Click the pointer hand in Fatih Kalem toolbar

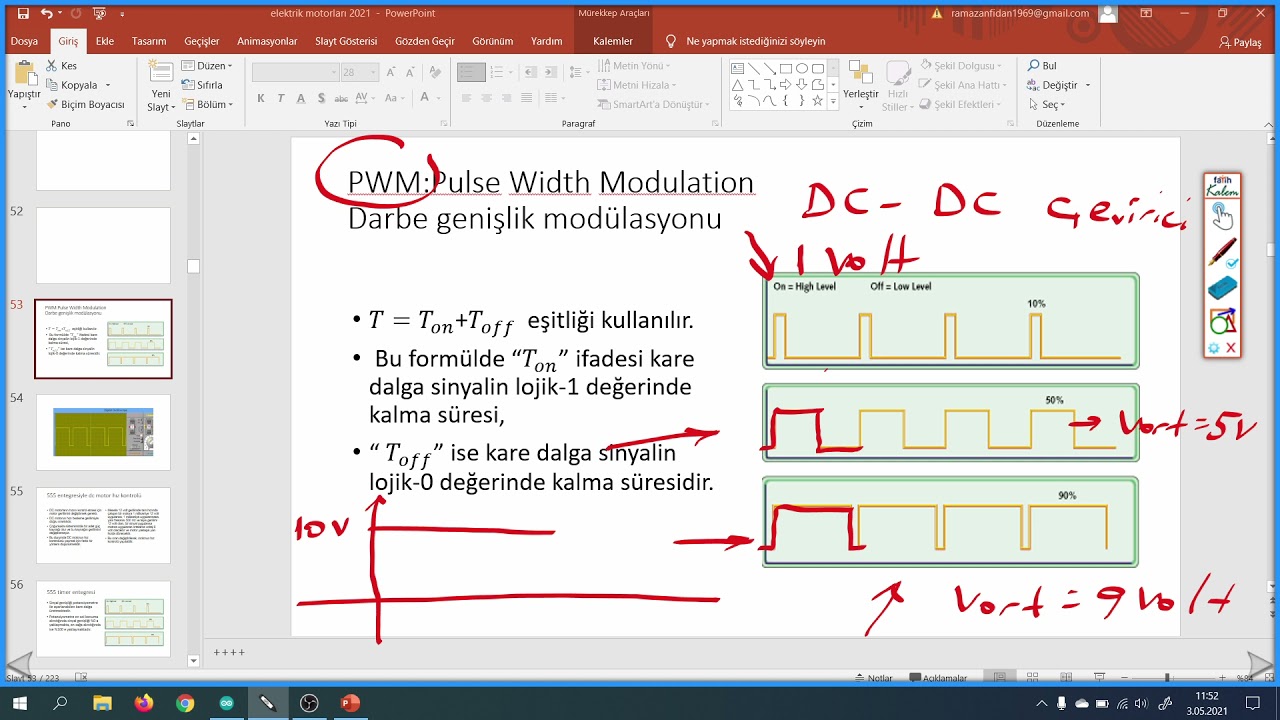pos(1222,215)
